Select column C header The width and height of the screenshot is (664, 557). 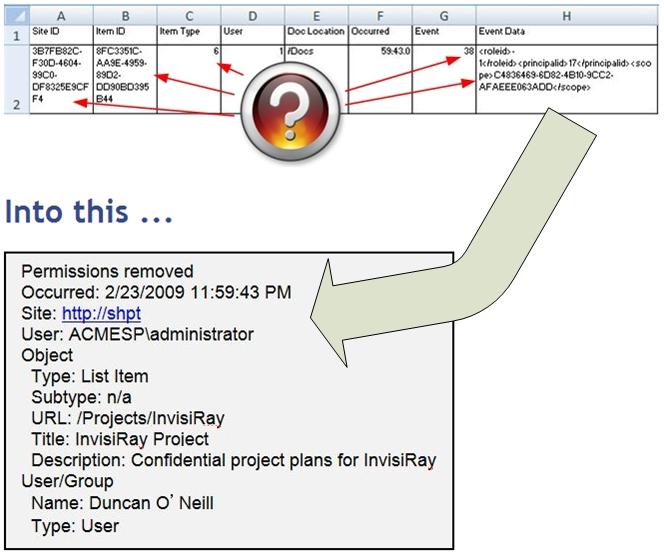pos(188,13)
